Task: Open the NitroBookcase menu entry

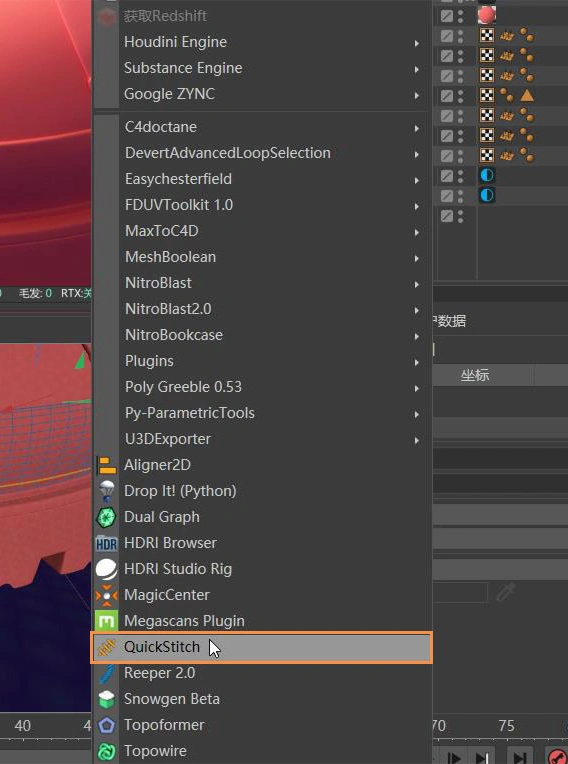Action: click(x=262, y=335)
